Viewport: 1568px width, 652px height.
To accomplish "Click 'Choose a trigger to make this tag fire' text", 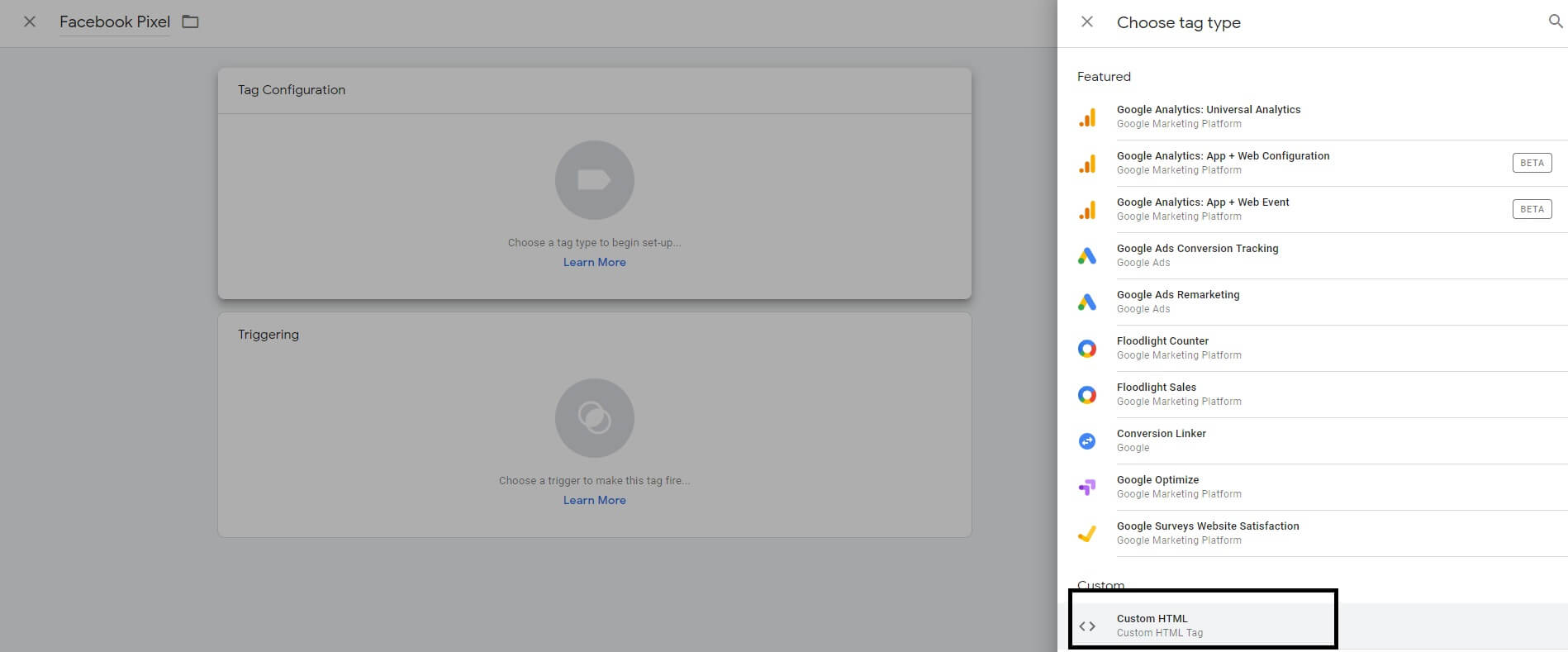I will click(x=595, y=481).
